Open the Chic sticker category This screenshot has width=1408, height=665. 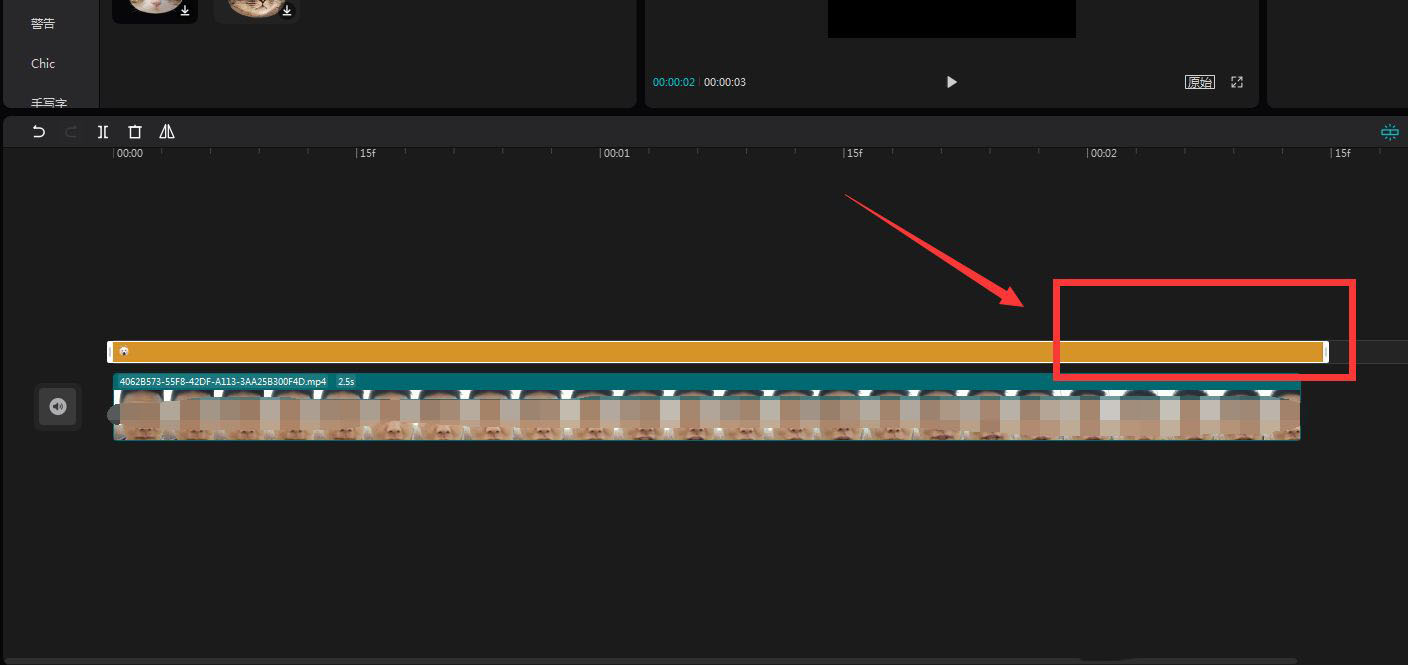[43, 63]
